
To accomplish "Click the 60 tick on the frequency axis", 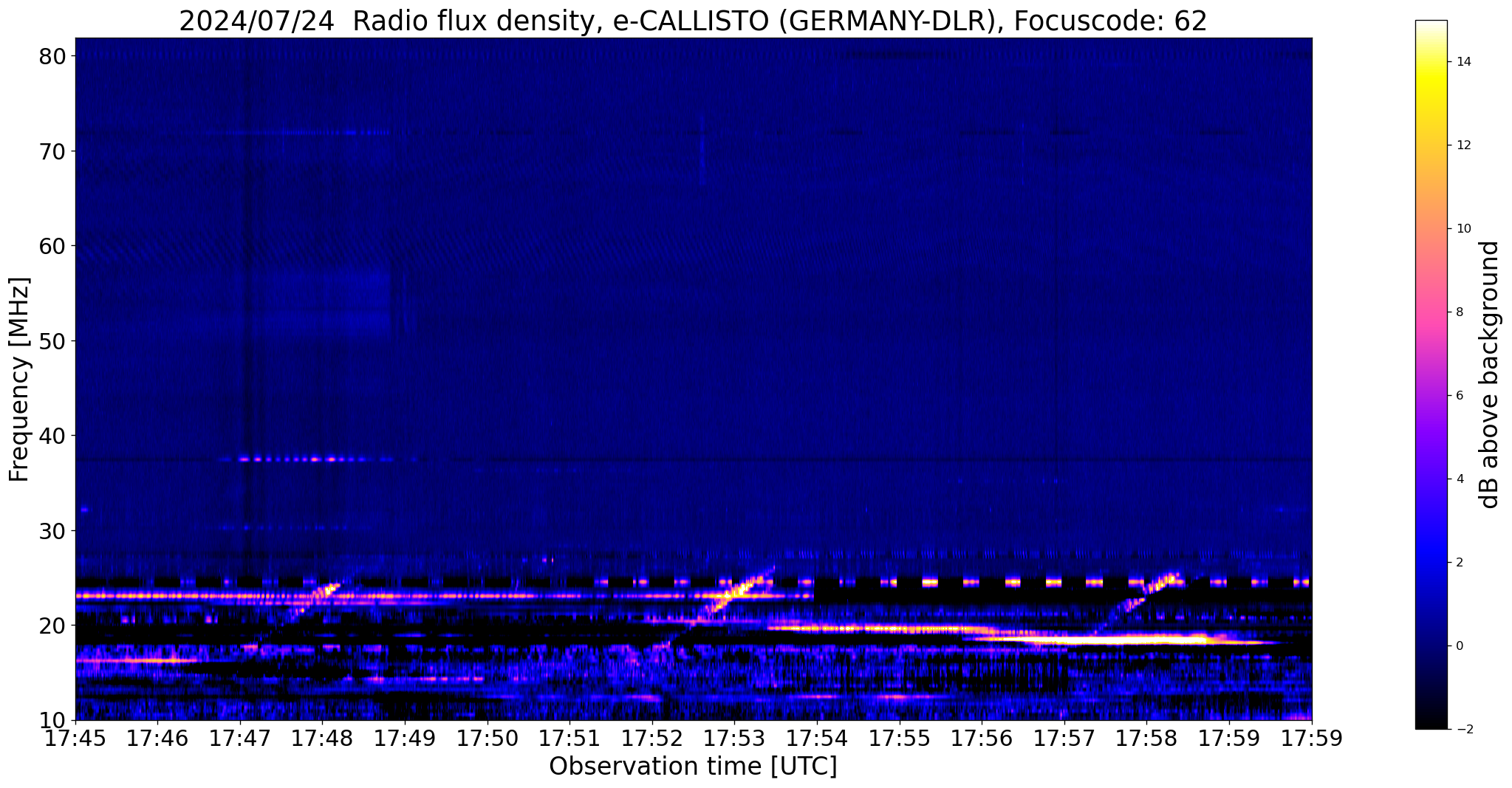I will (54, 246).
